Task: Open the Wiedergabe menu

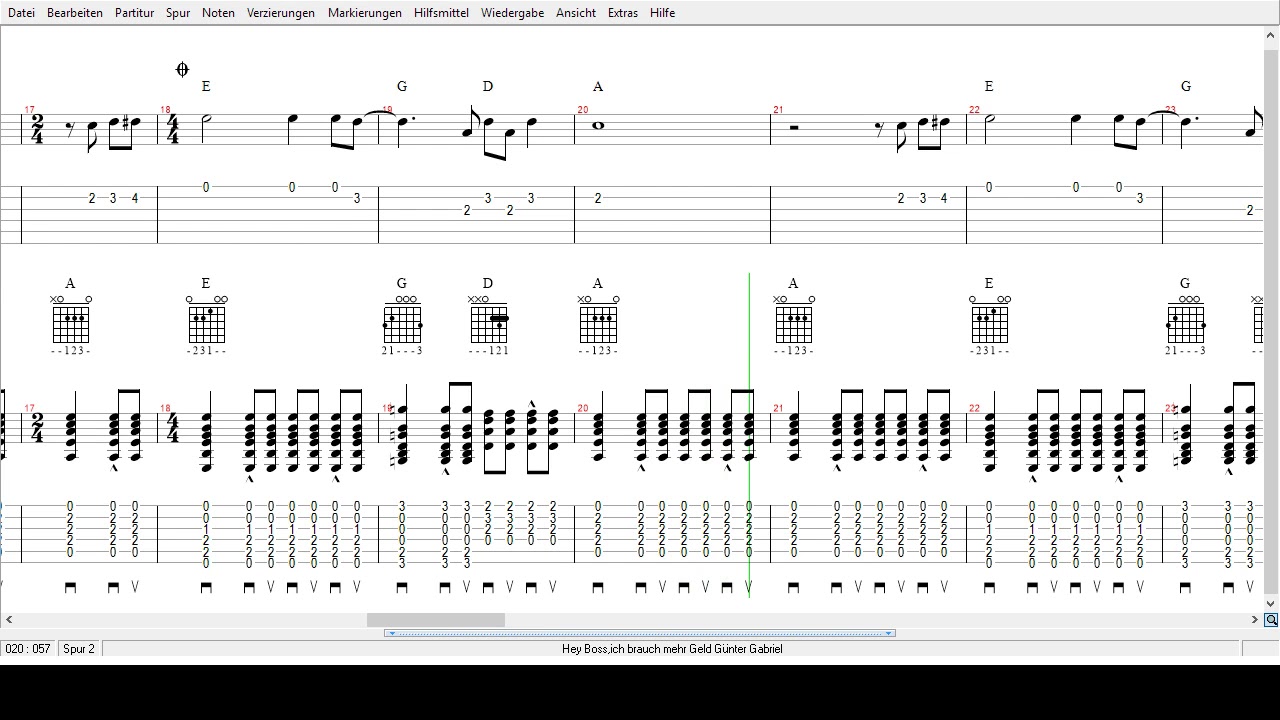Action: [513, 13]
